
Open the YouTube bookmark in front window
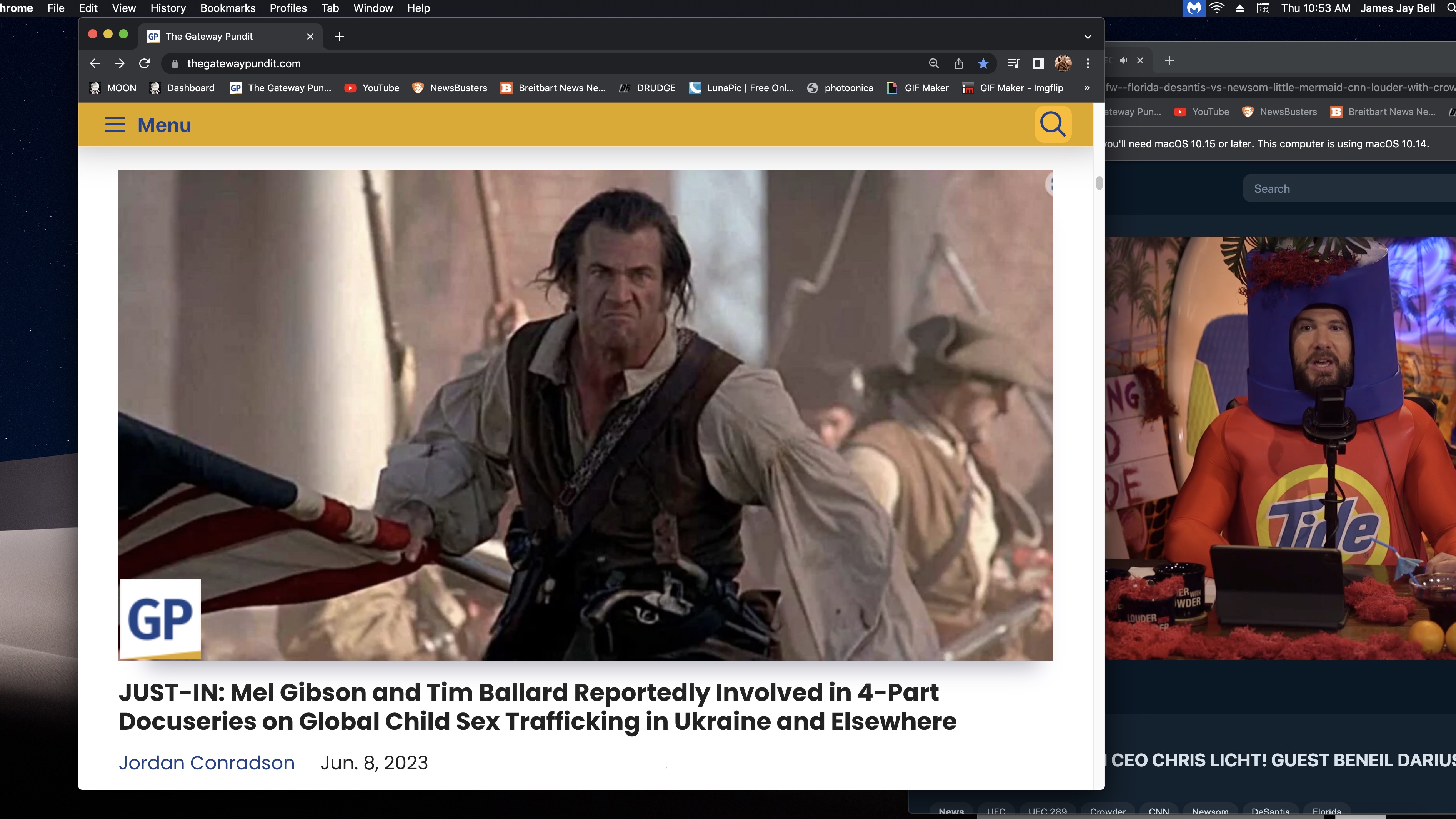372,88
